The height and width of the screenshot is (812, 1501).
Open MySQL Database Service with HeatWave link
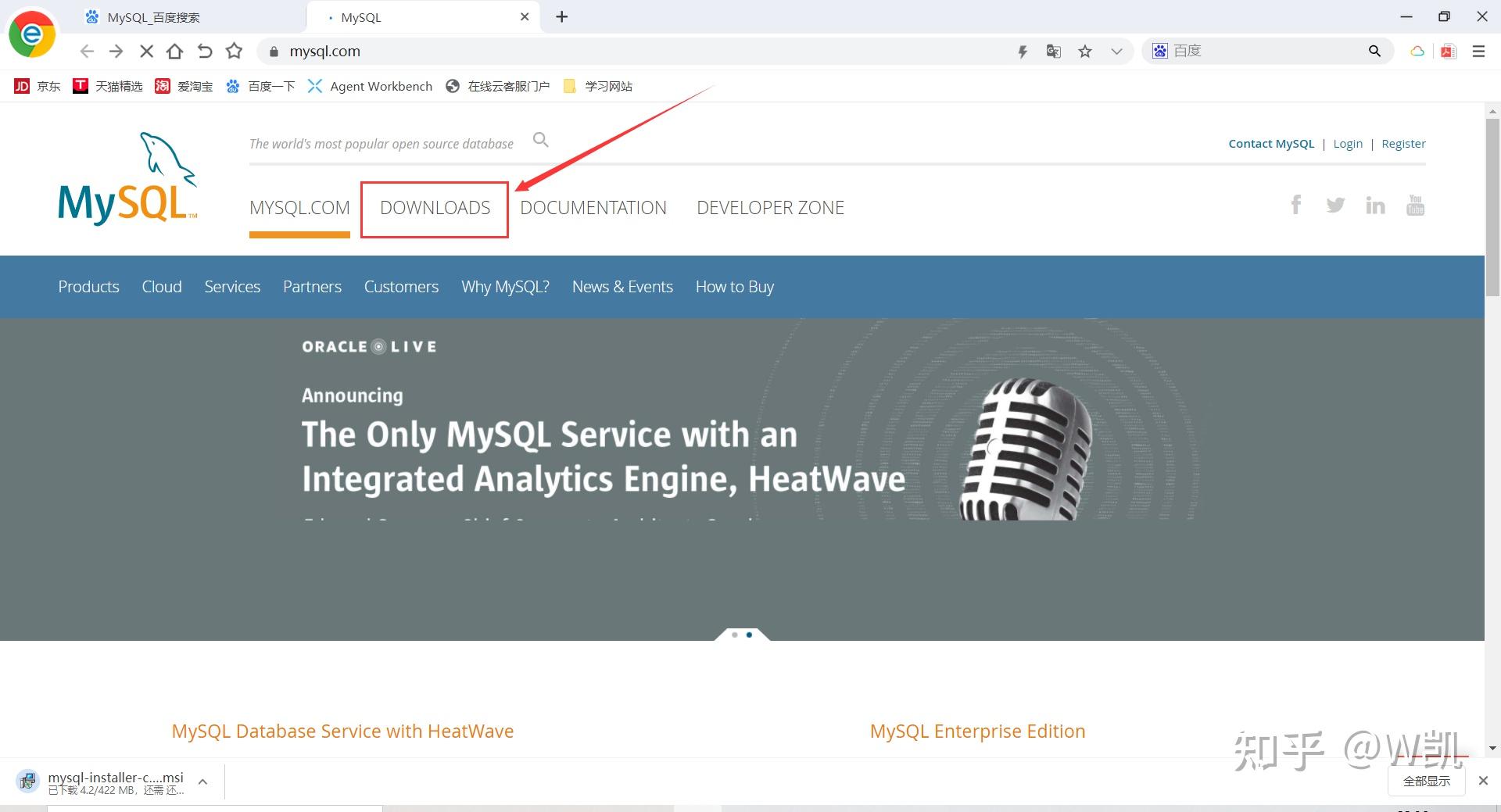tap(342, 731)
